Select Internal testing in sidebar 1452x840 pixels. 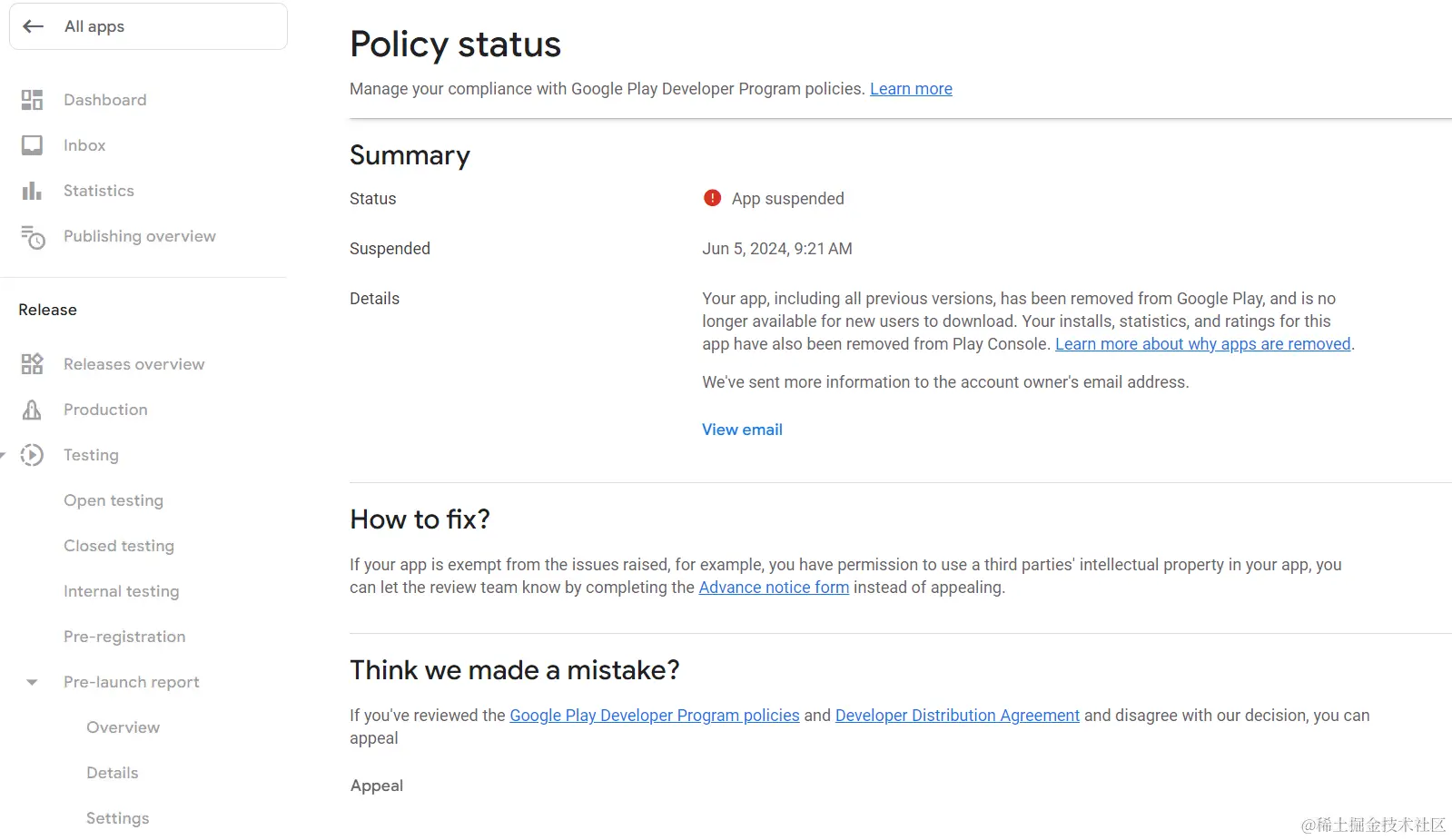tap(122, 591)
